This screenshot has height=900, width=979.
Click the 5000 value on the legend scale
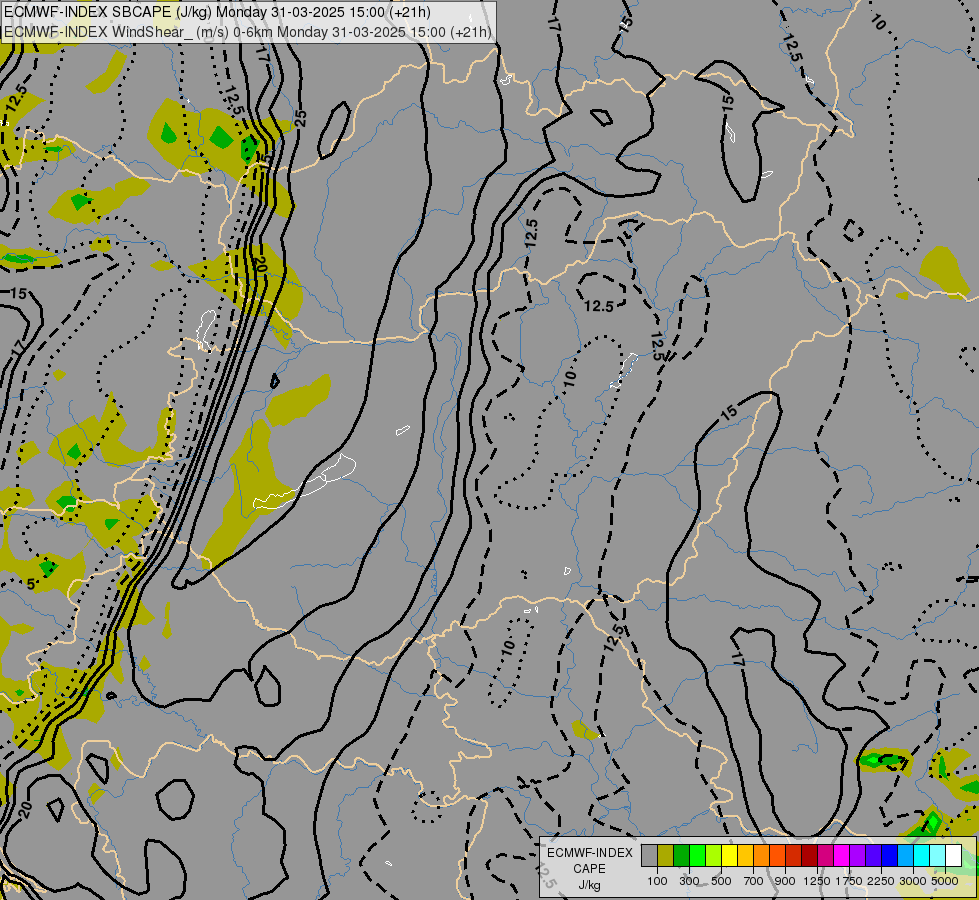(x=945, y=881)
